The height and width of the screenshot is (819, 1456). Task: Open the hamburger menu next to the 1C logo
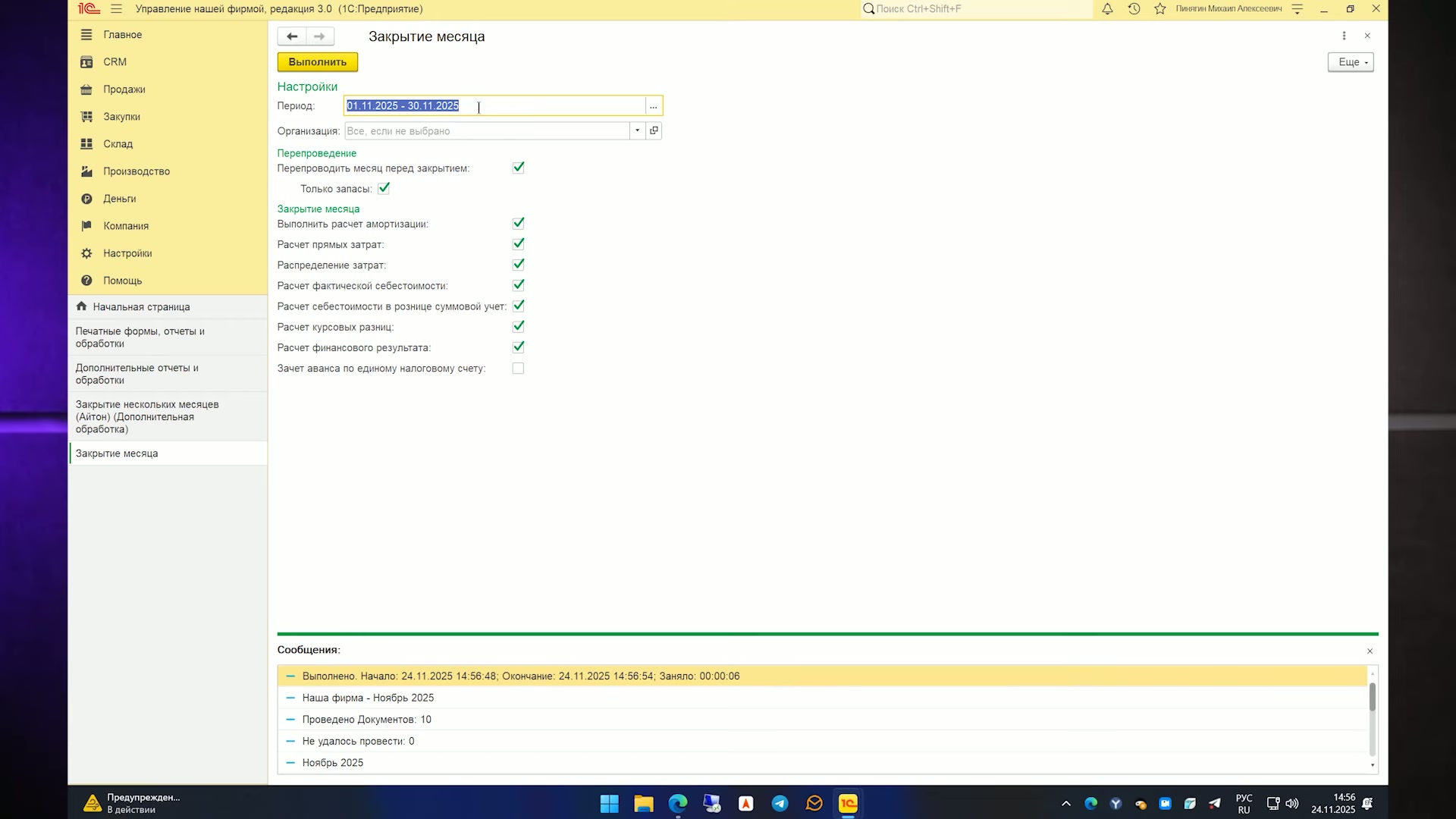point(116,9)
